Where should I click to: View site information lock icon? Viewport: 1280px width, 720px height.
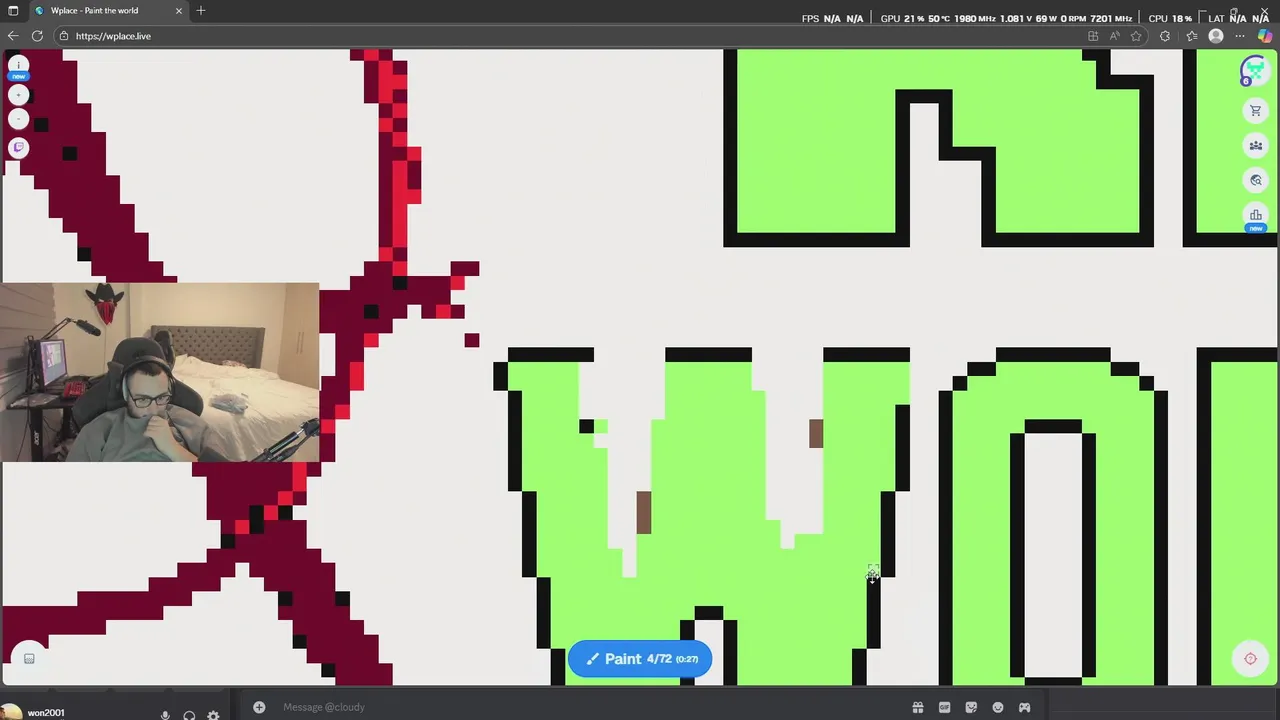64,36
